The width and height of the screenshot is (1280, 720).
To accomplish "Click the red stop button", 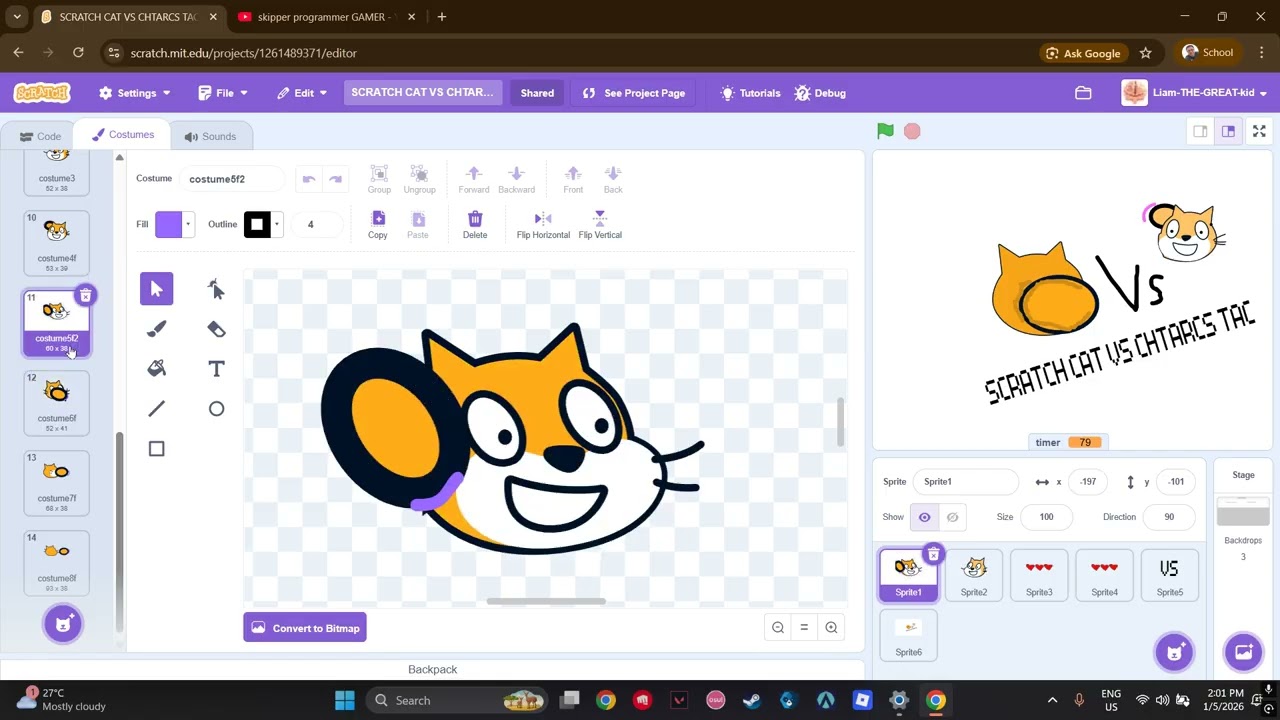I will (912, 131).
